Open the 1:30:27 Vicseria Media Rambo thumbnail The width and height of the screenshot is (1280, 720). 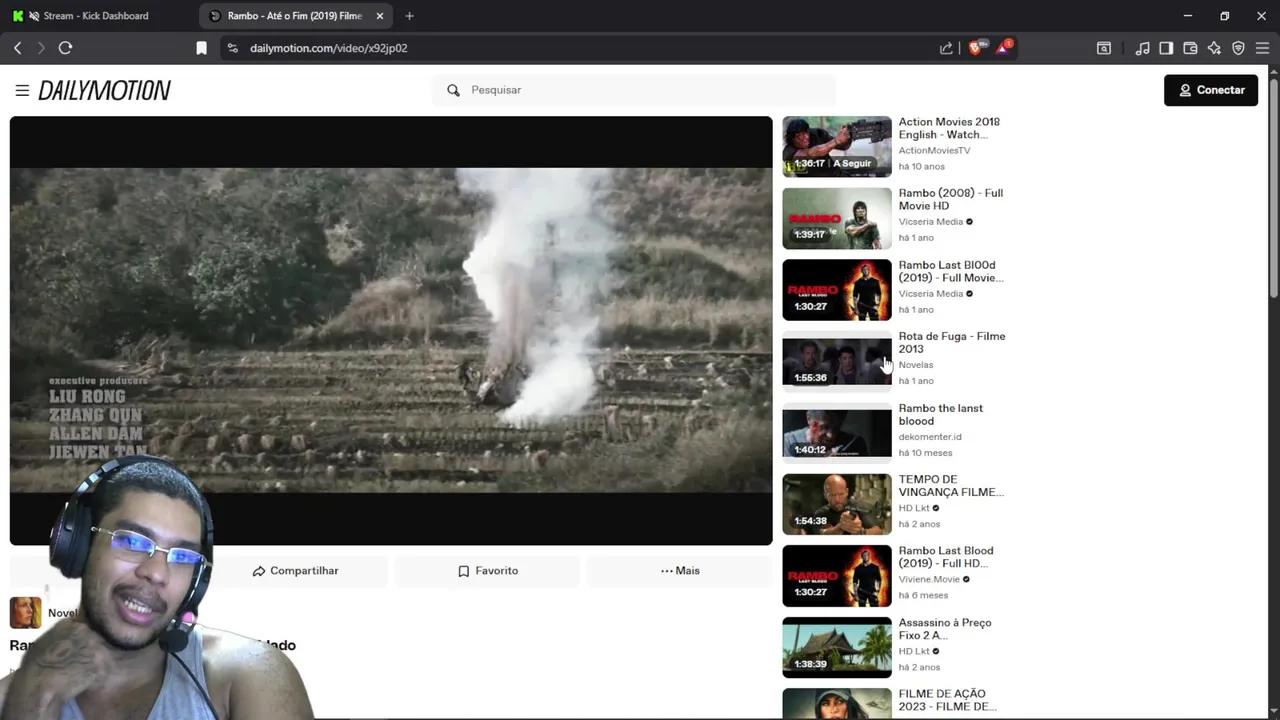point(837,290)
